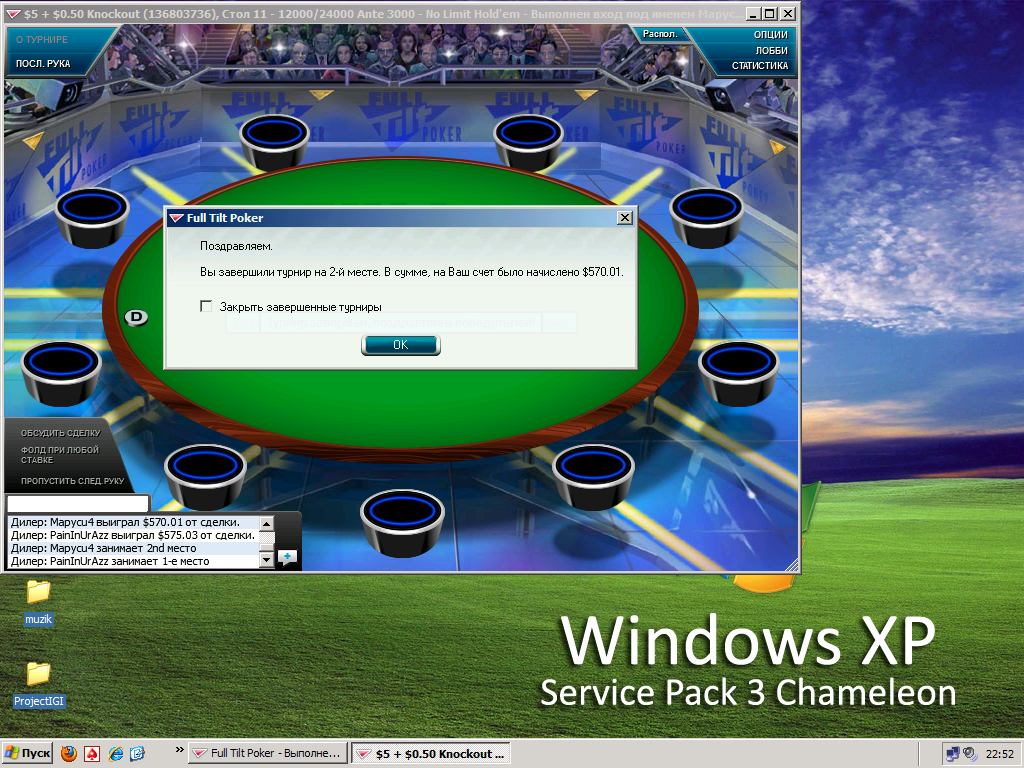
Task: Check the 'Закрыть завершенные турниры' checkbox
Action: [206, 306]
